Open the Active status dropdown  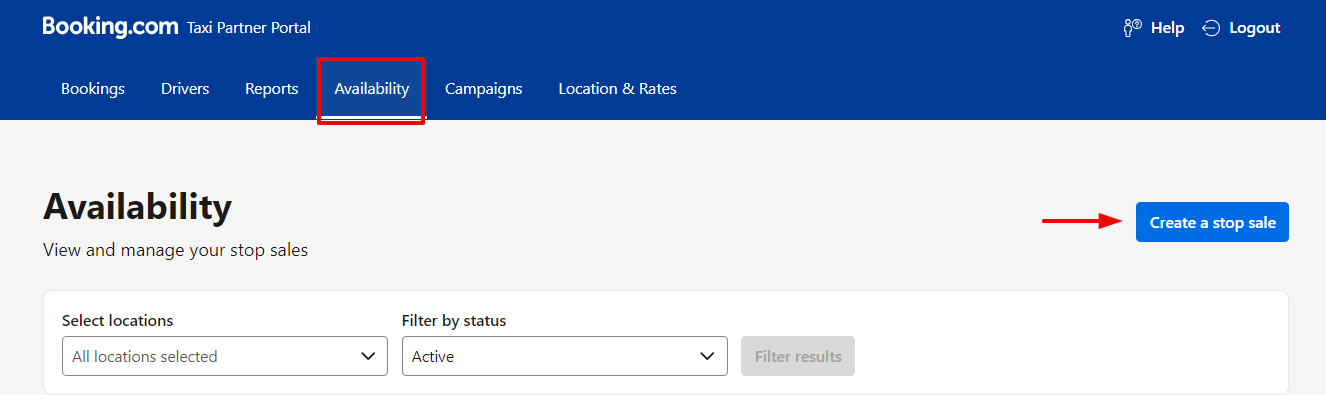pyautogui.click(x=565, y=356)
